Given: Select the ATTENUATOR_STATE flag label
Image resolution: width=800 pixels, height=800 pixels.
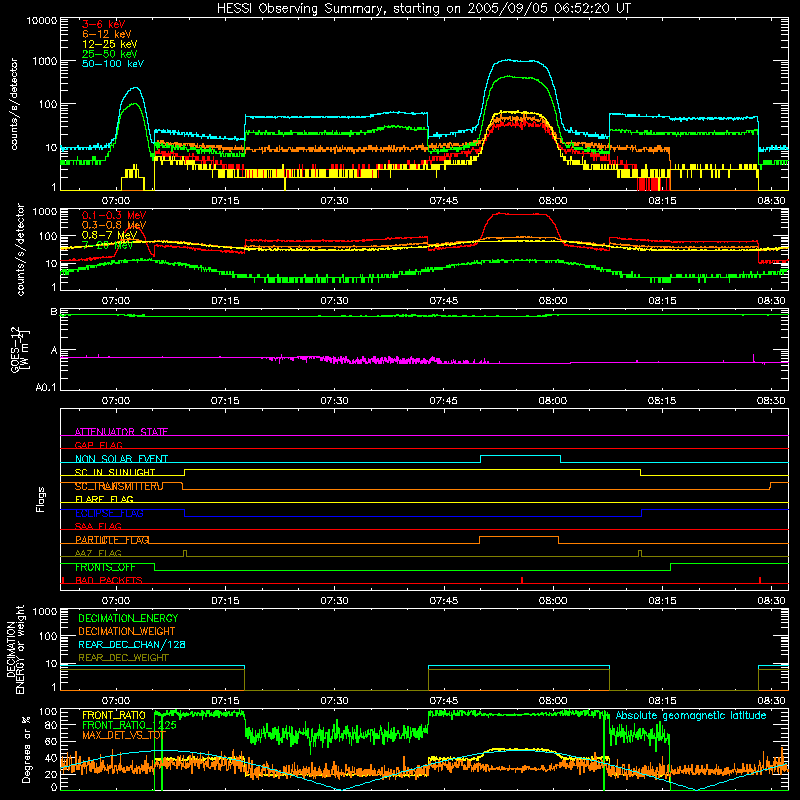Looking at the screenshot, I should coord(121,432).
